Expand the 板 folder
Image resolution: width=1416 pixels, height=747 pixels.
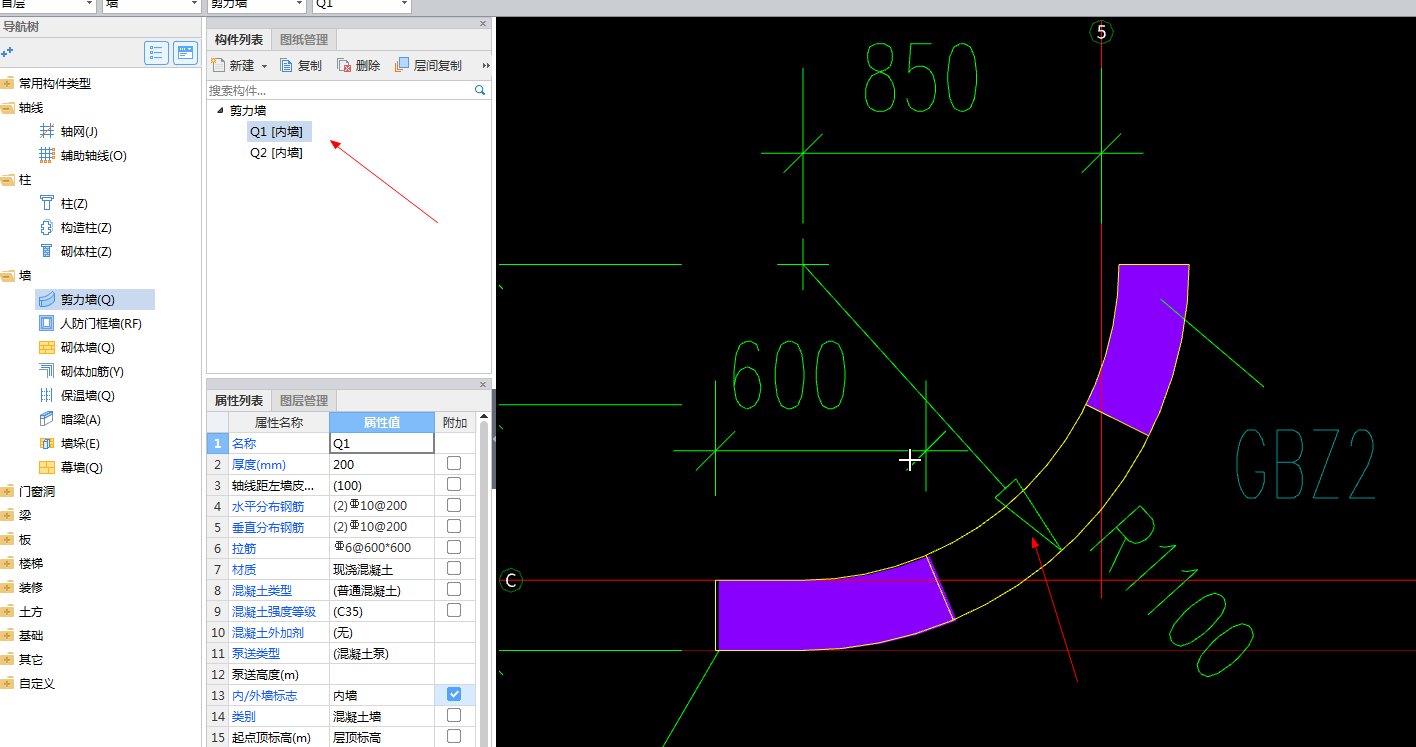click(x=8, y=539)
